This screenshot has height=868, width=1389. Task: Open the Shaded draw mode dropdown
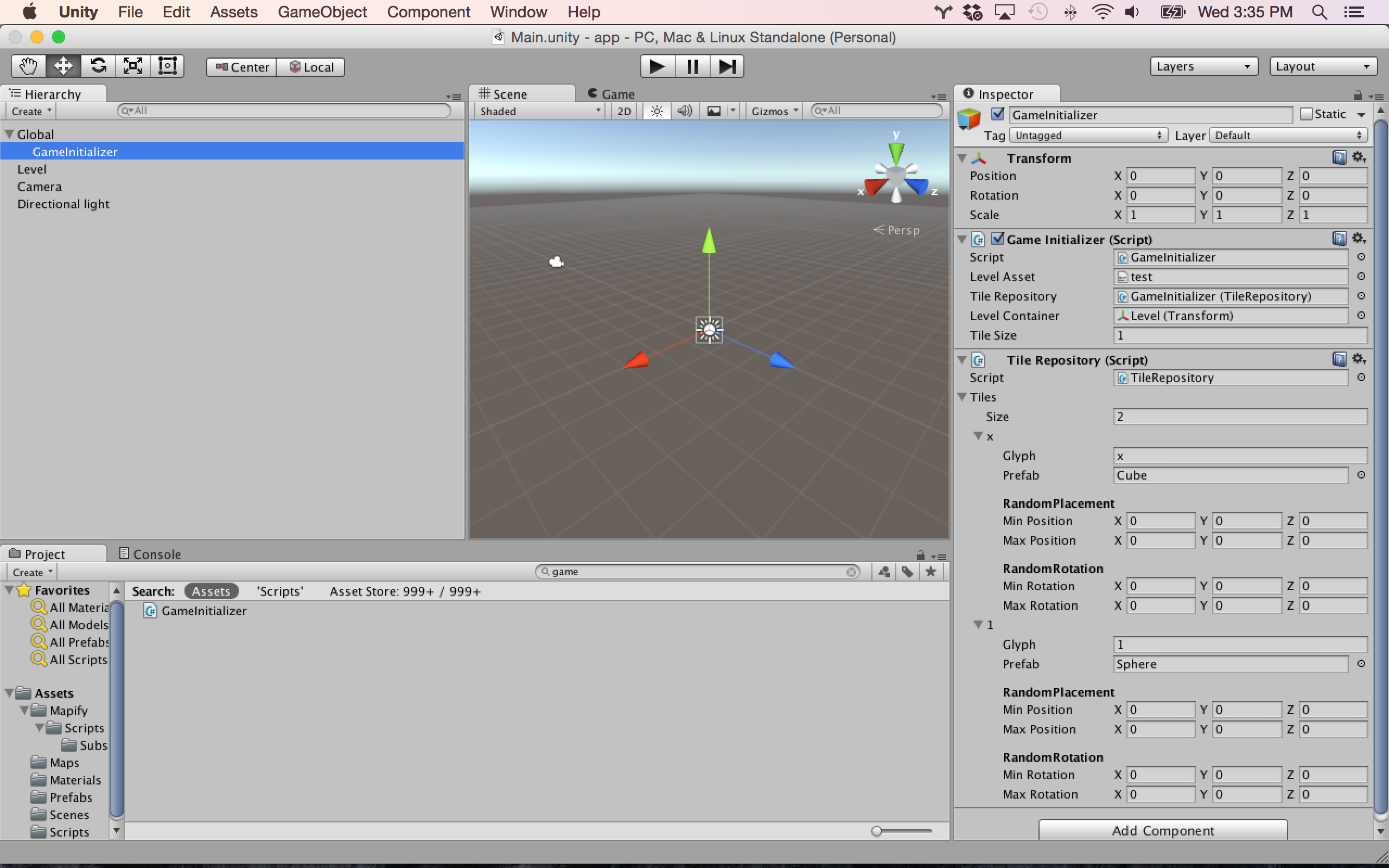539,111
